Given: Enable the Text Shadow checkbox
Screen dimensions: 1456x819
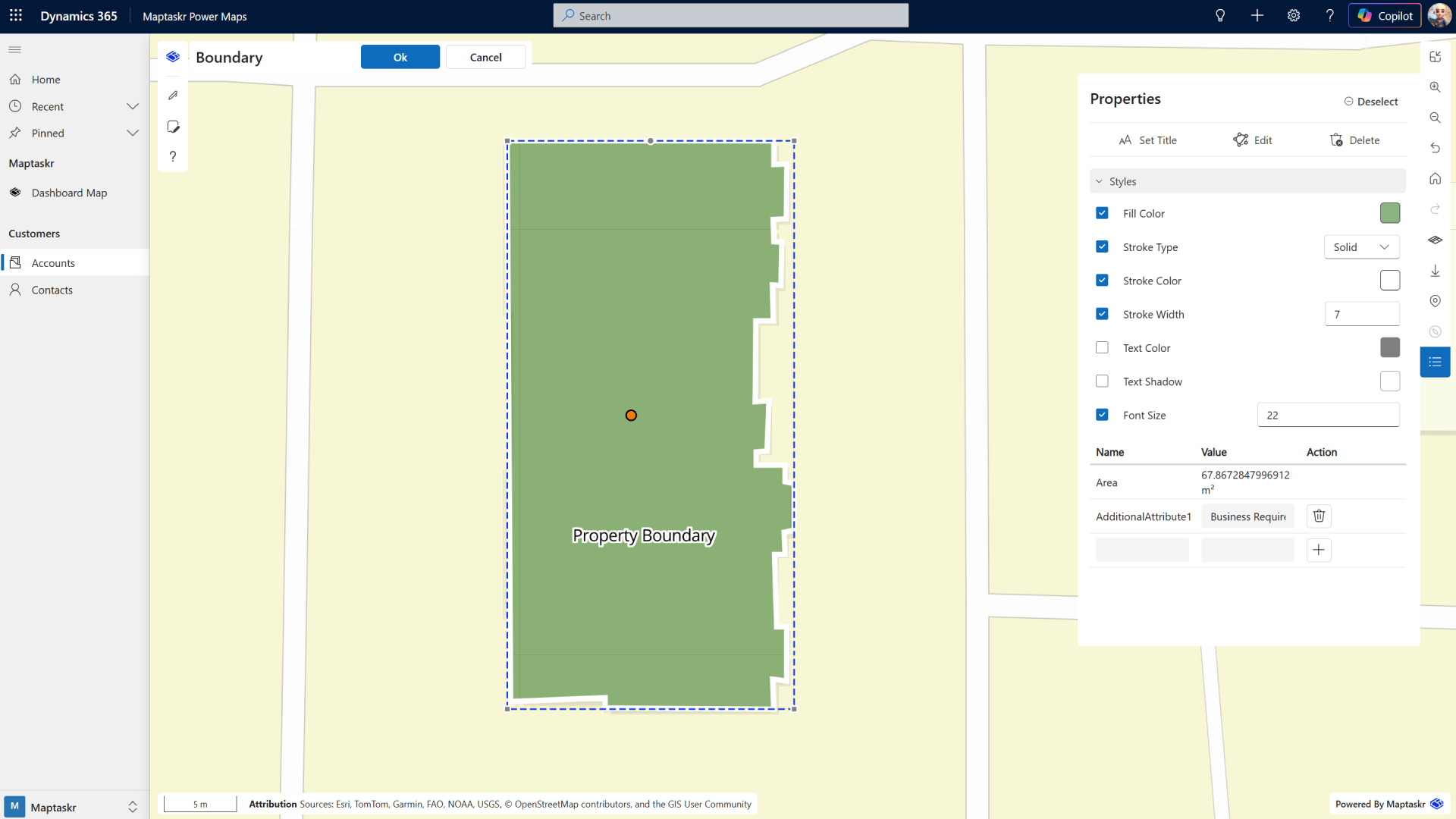Looking at the screenshot, I should tap(1102, 381).
